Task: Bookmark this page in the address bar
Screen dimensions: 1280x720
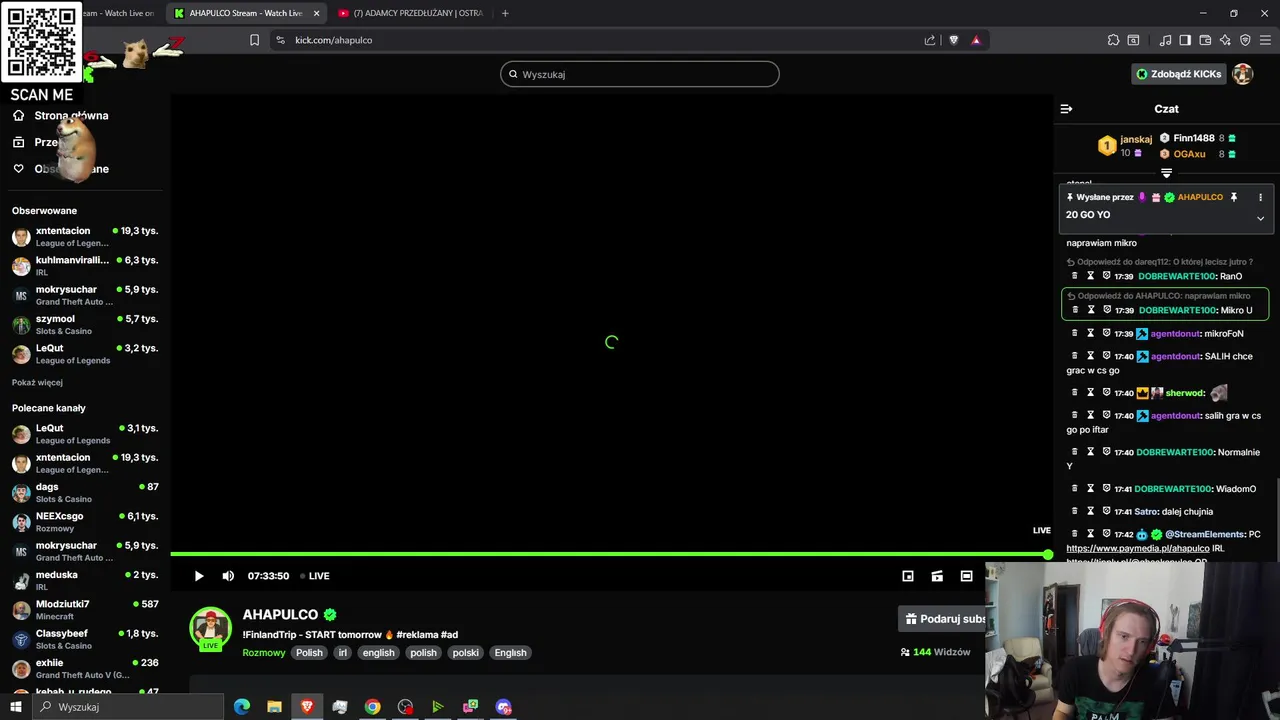Action: click(x=254, y=40)
